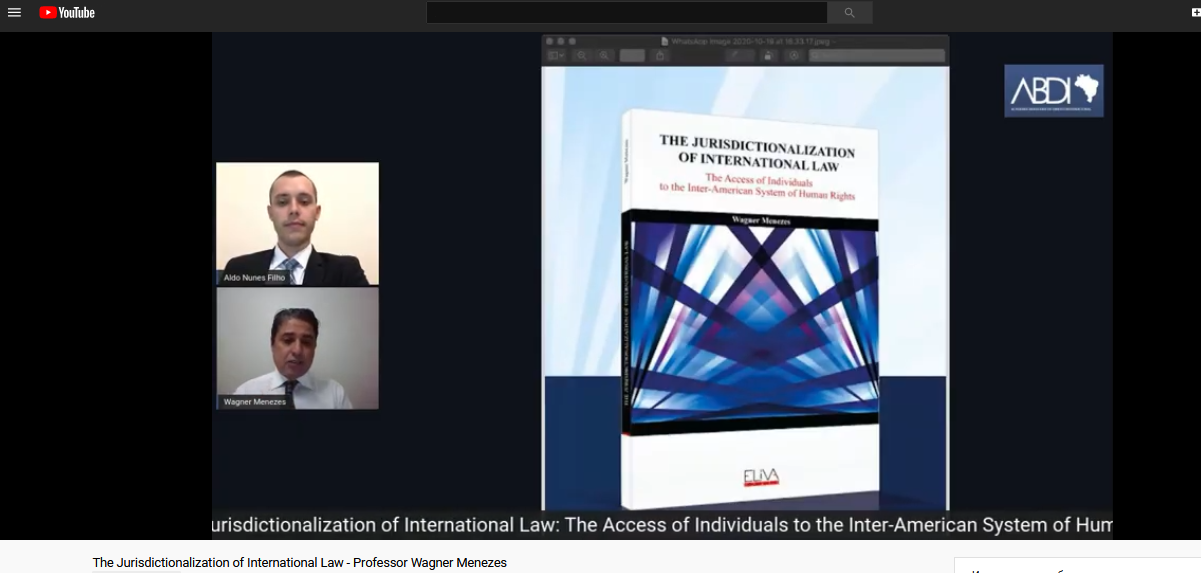Viewport: 1201px width, 573px height.
Task: Click the video title below the player
Action: pos(299,563)
